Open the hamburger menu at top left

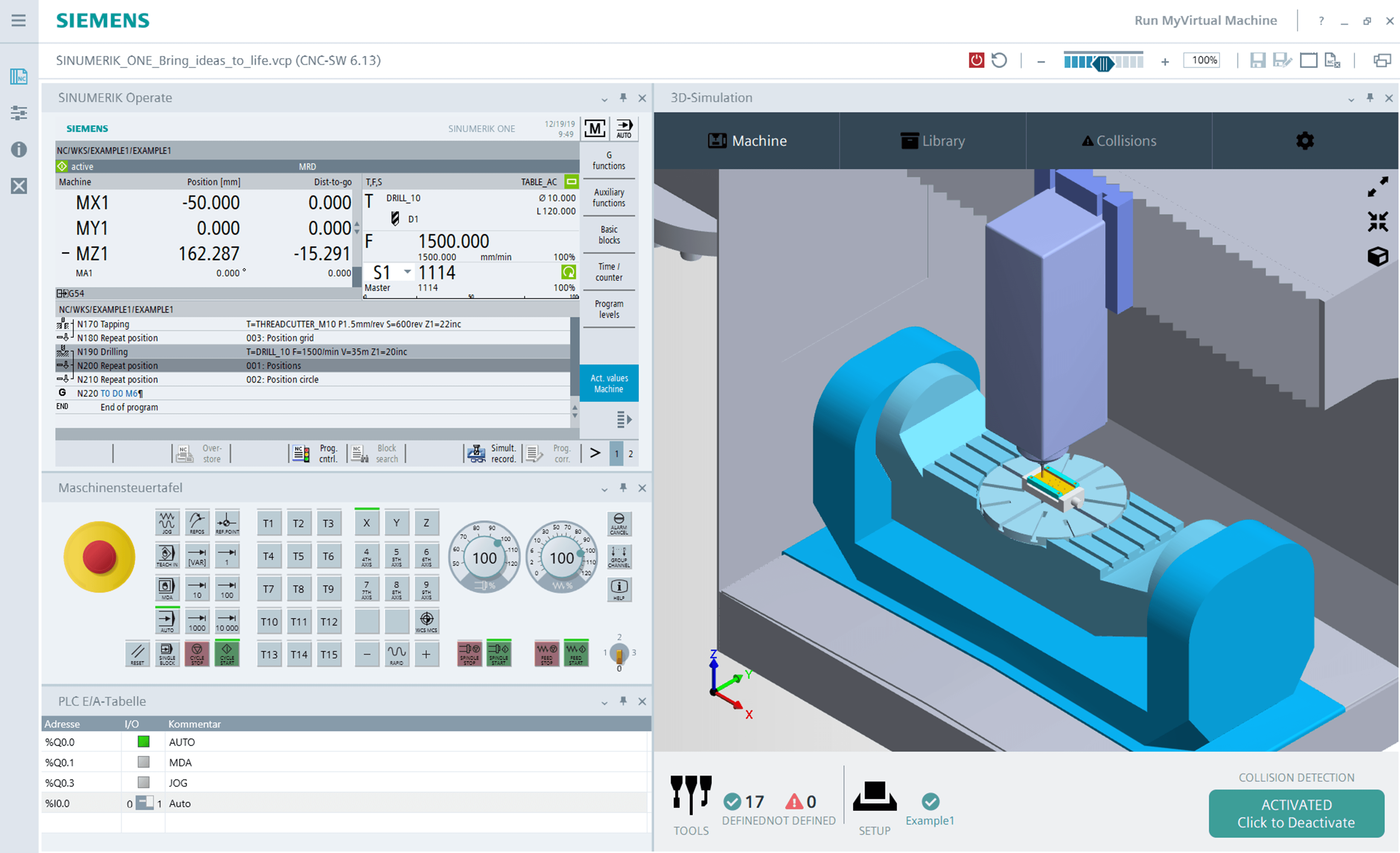18,20
